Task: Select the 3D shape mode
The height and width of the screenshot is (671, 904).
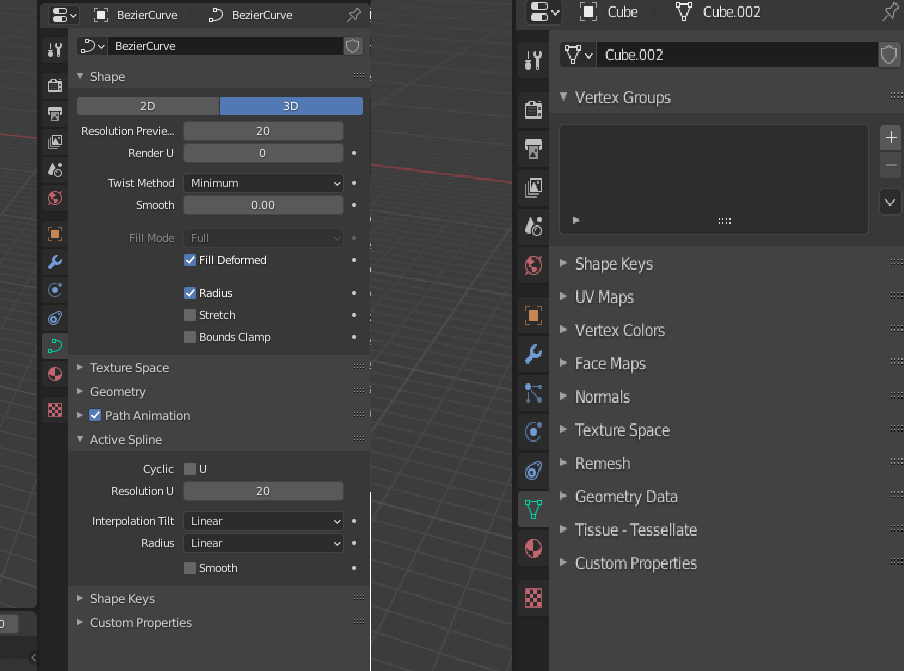Action: pos(291,106)
